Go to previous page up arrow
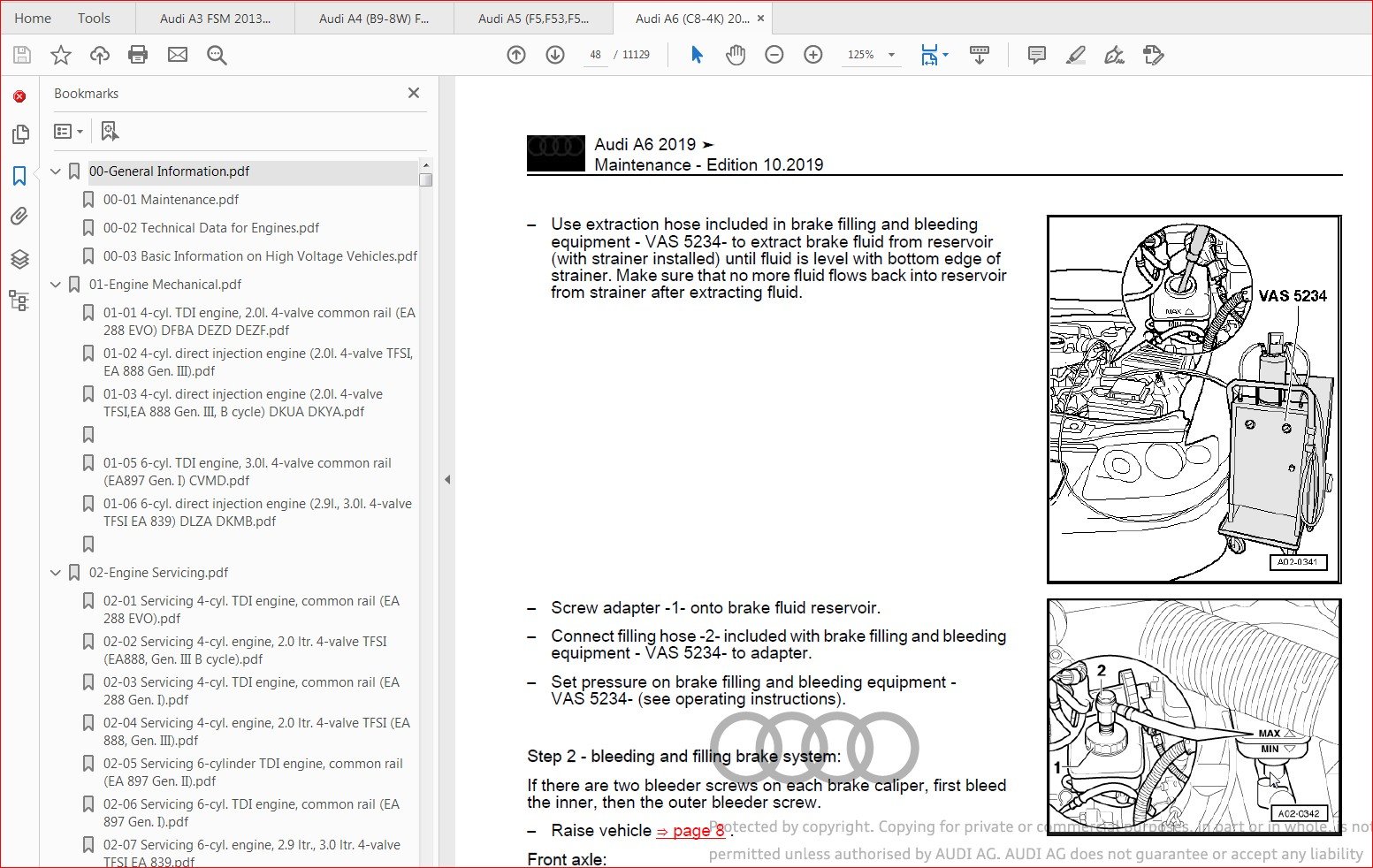The image size is (1373, 868). coord(516,55)
